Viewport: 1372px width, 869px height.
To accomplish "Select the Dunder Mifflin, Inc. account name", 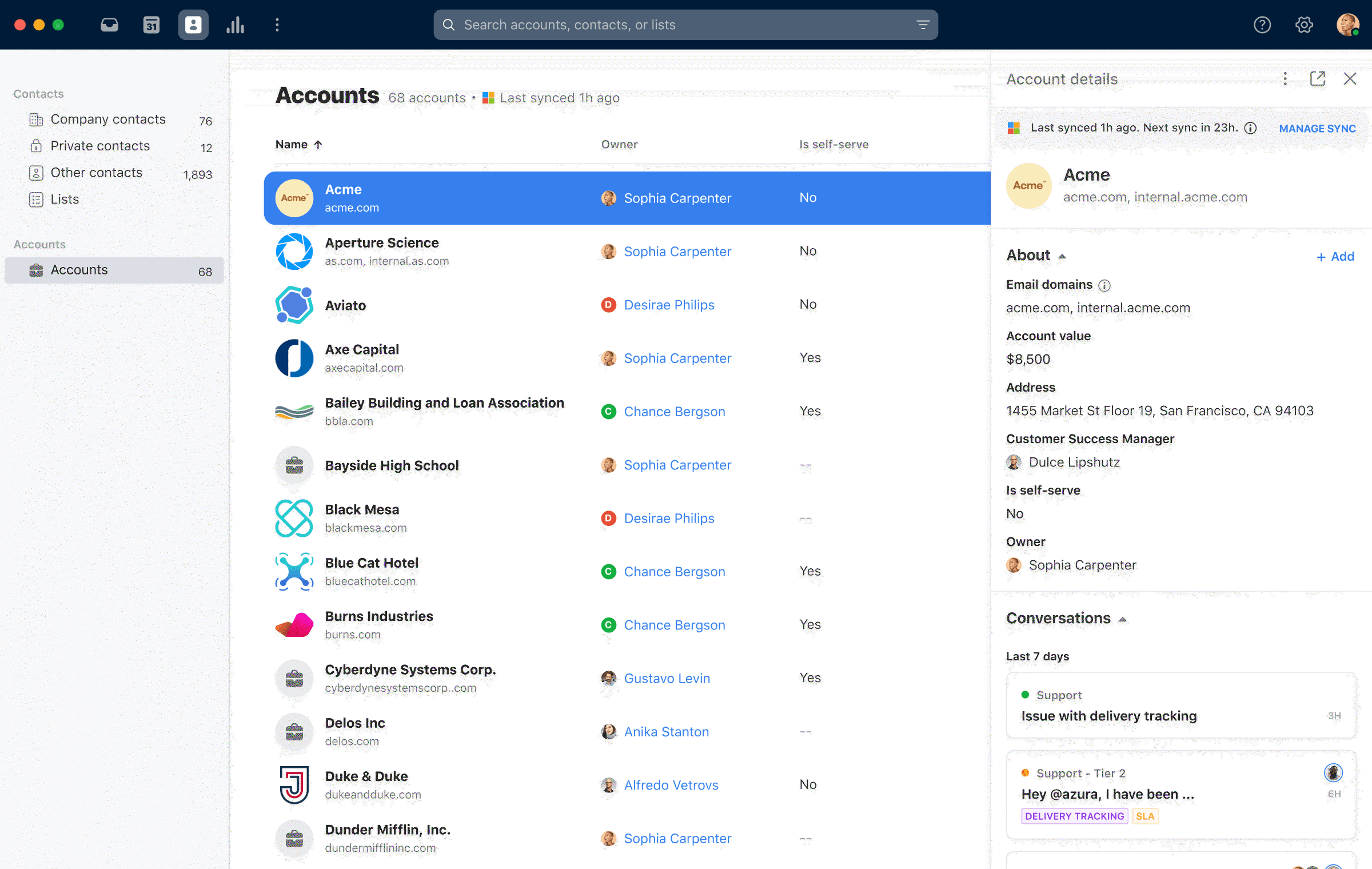I will tap(388, 830).
